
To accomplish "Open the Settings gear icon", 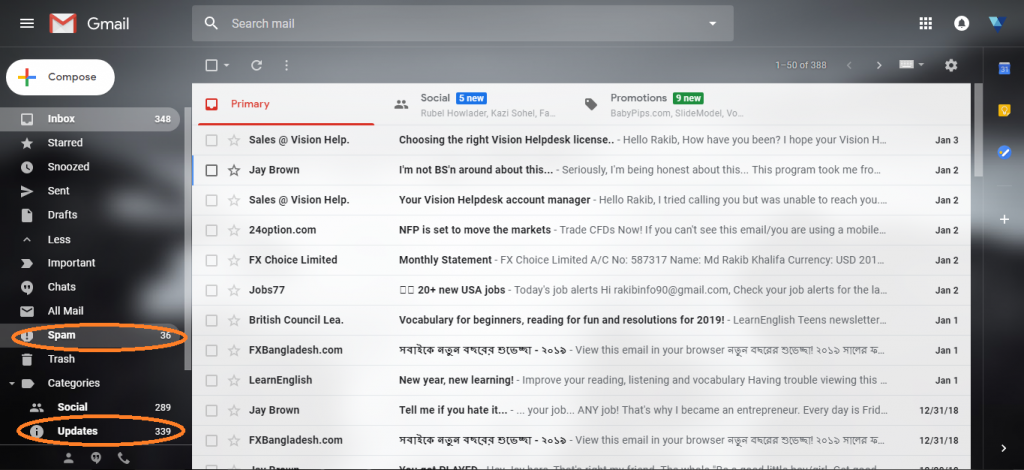I will [951, 65].
